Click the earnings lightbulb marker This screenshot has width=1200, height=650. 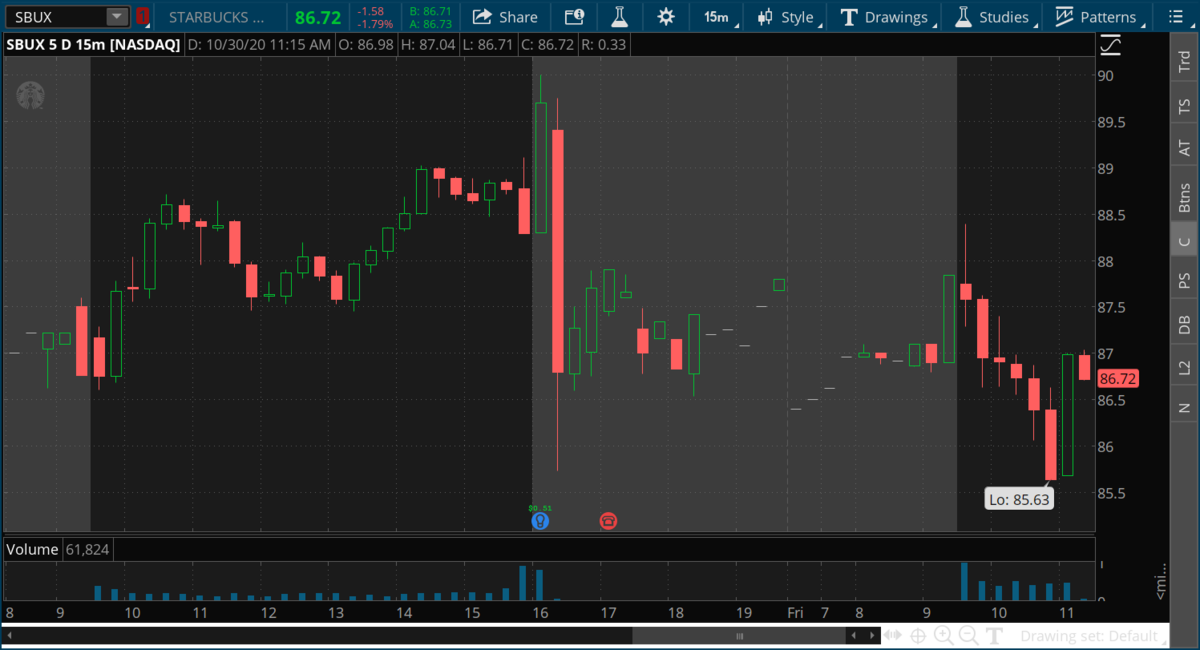tap(540, 520)
